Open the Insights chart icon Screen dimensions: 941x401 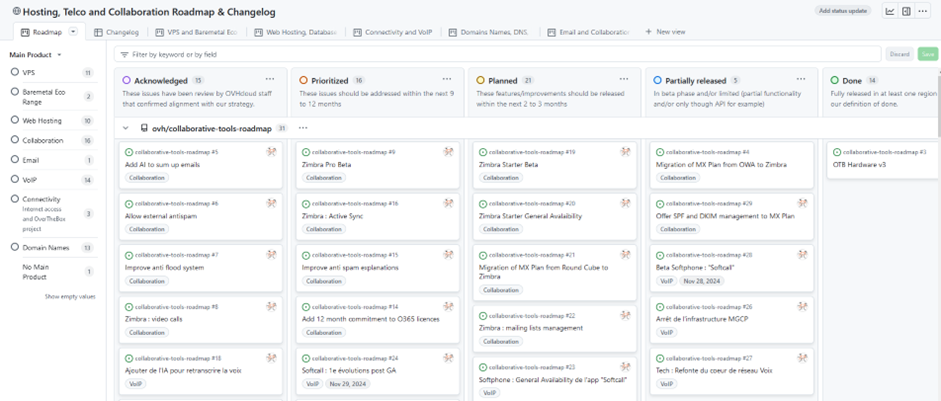pyautogui.click(x=890, y=11)
